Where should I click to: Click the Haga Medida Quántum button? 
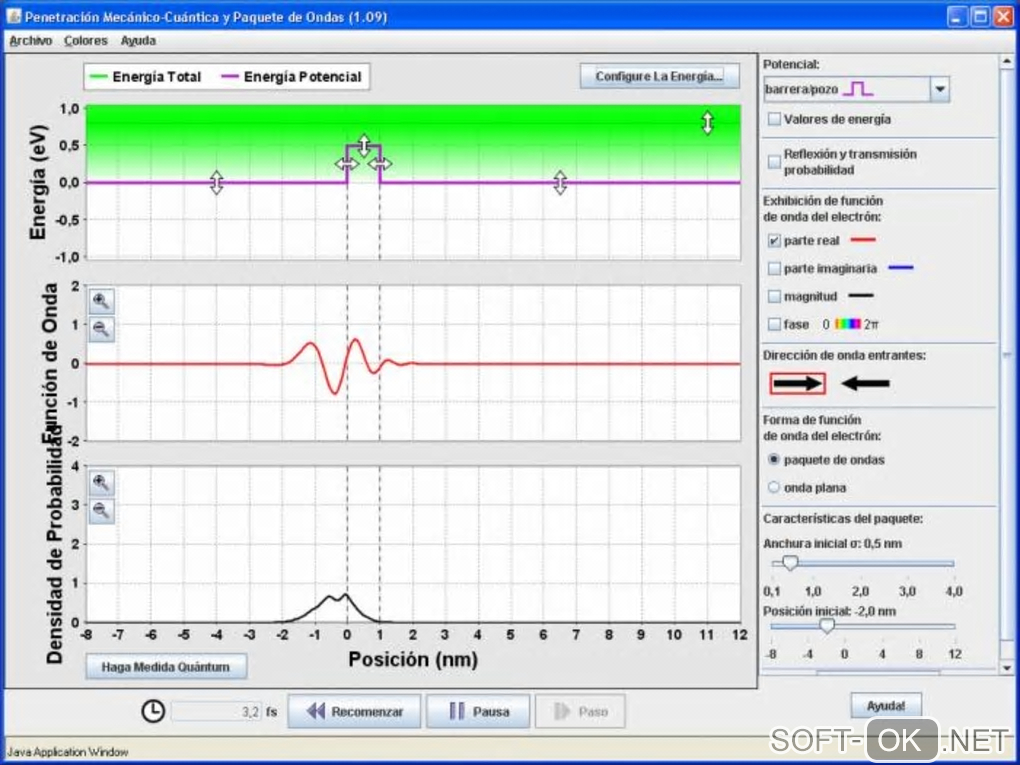tap(166, 667)
